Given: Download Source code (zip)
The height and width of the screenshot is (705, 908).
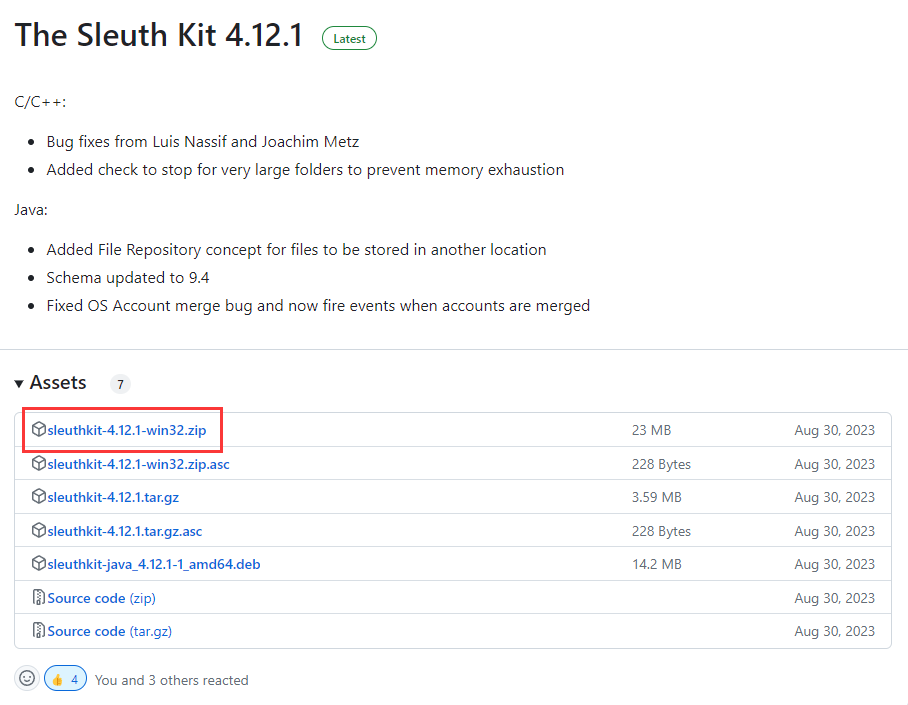Looking at the screenshot, I should click(x=101, y=598).
